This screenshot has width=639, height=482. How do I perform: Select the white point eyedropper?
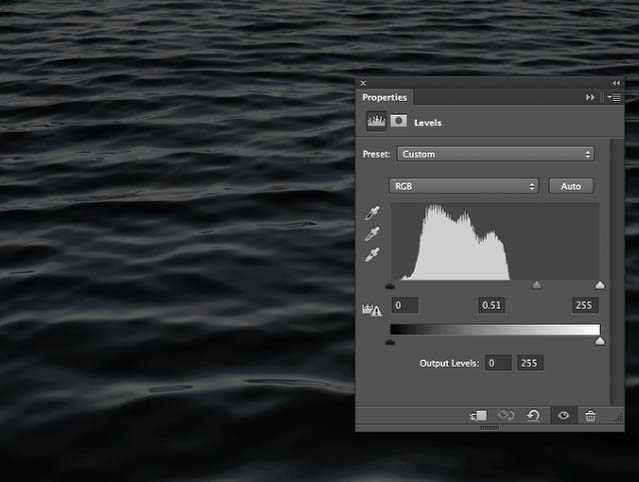[374, 255]
